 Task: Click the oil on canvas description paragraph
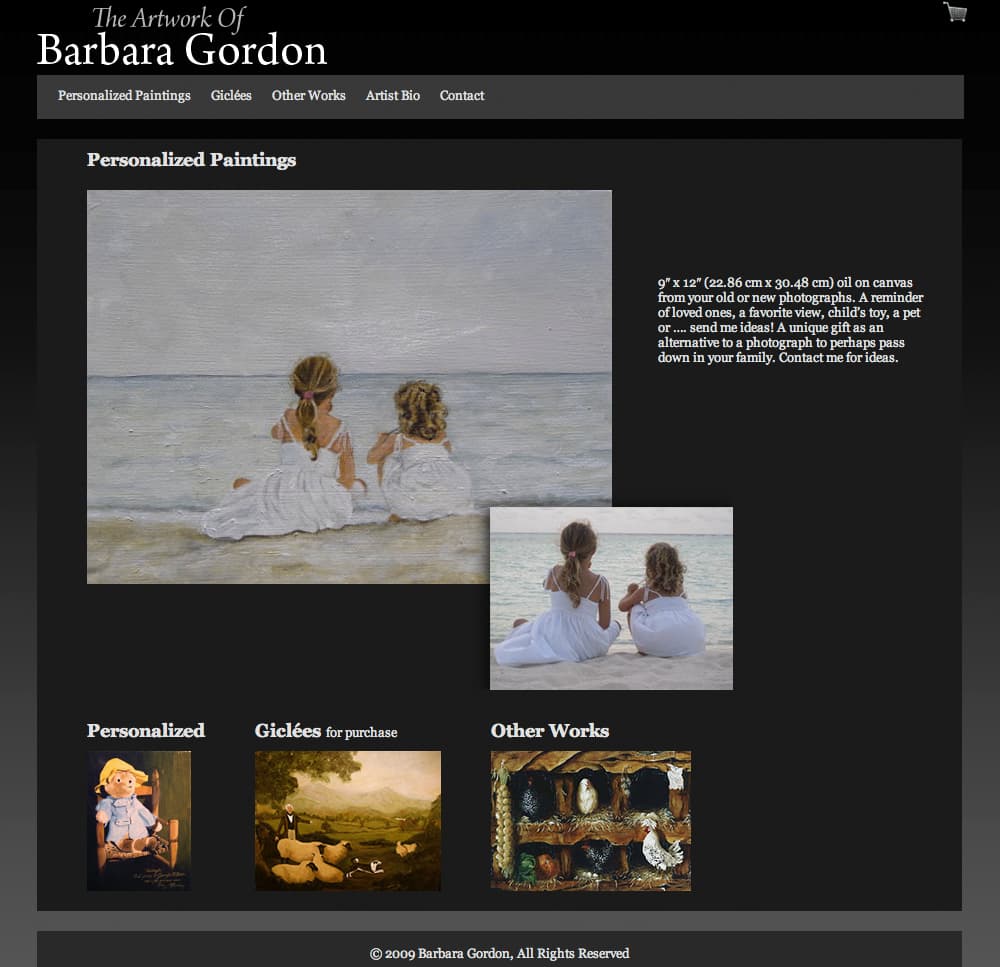(790, 320)
